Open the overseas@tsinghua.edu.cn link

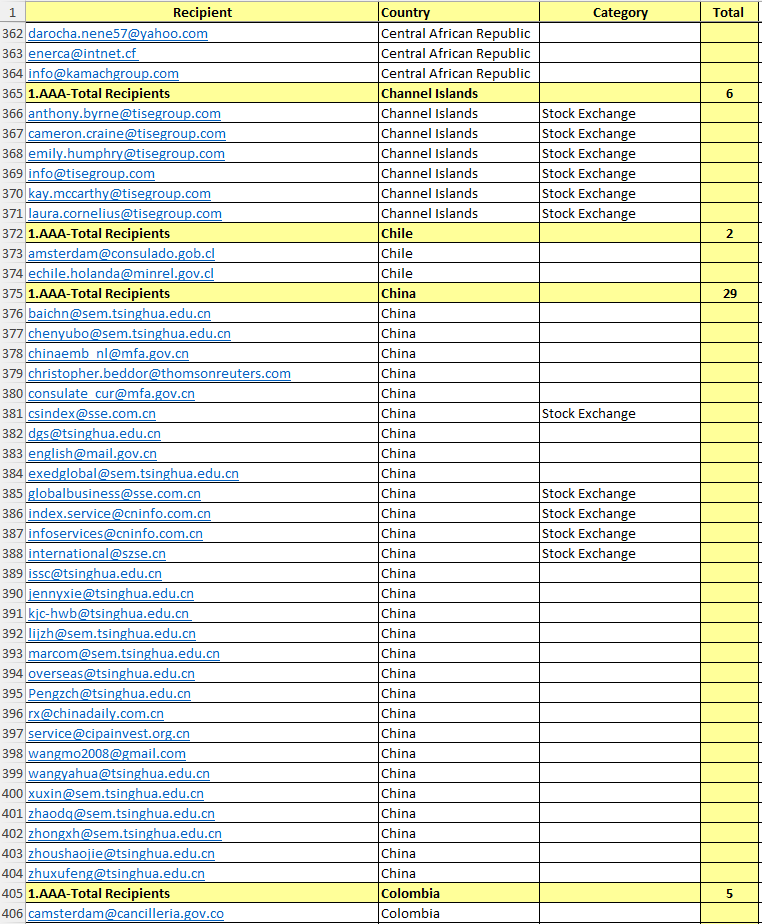pos(111,675)
